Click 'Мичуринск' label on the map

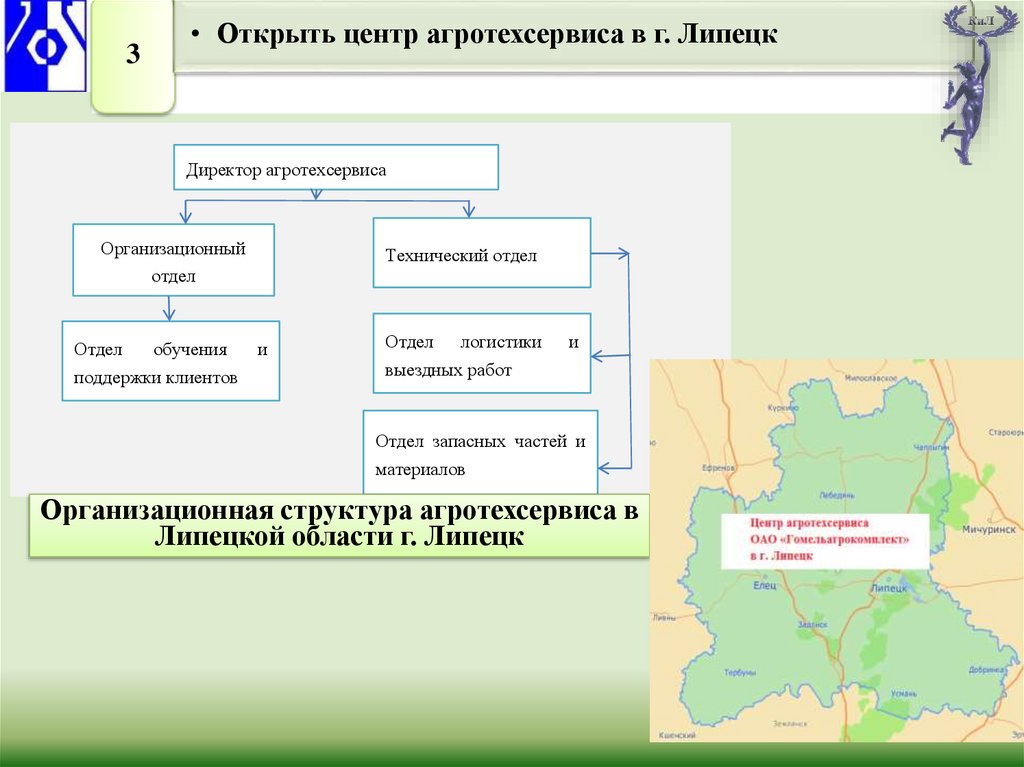pyautogui.click(x=989, y=529)
